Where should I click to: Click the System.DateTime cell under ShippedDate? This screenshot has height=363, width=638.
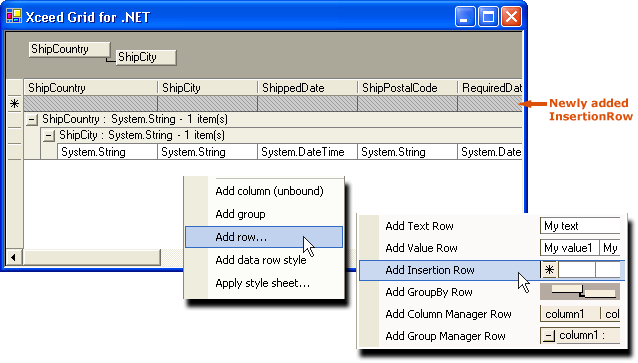click(307, 152)
